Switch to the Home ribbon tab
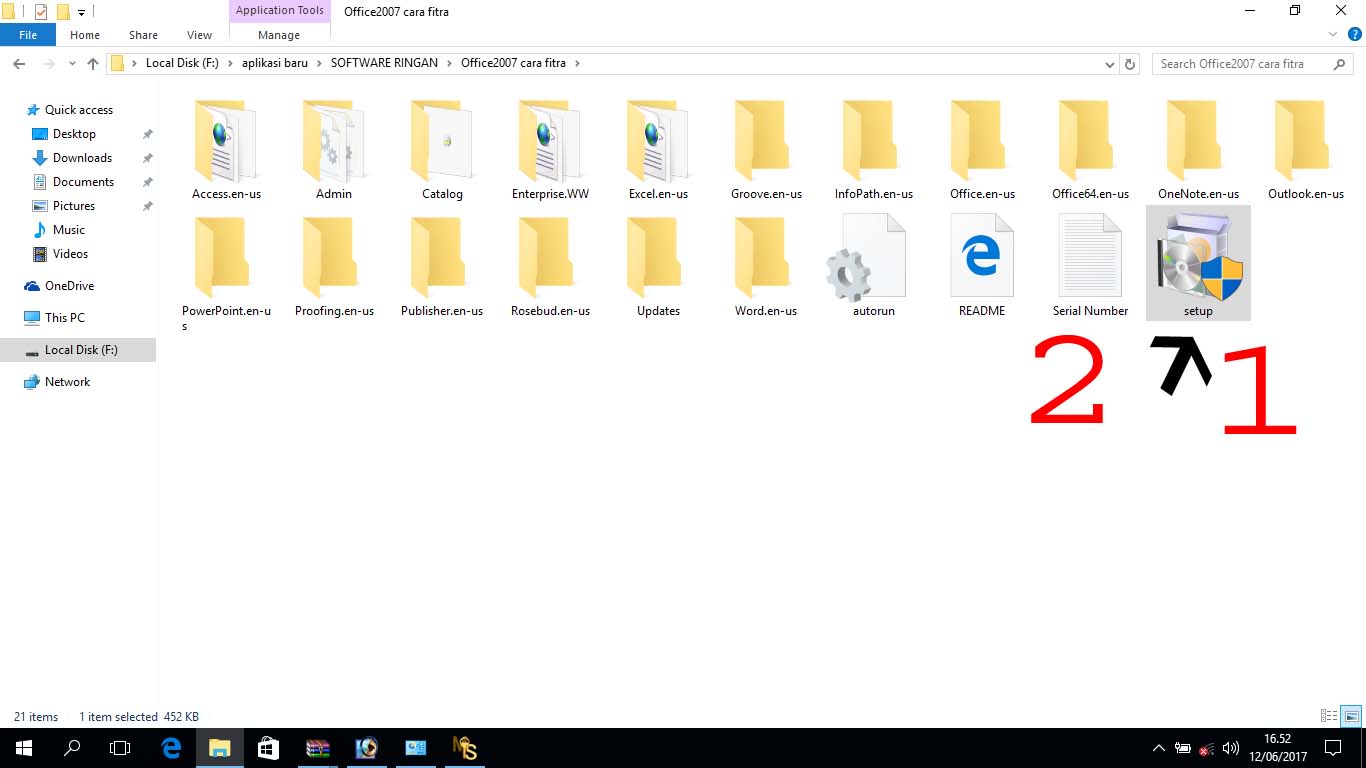Viewport: 1366px width, 768px height. pos(85,35)
